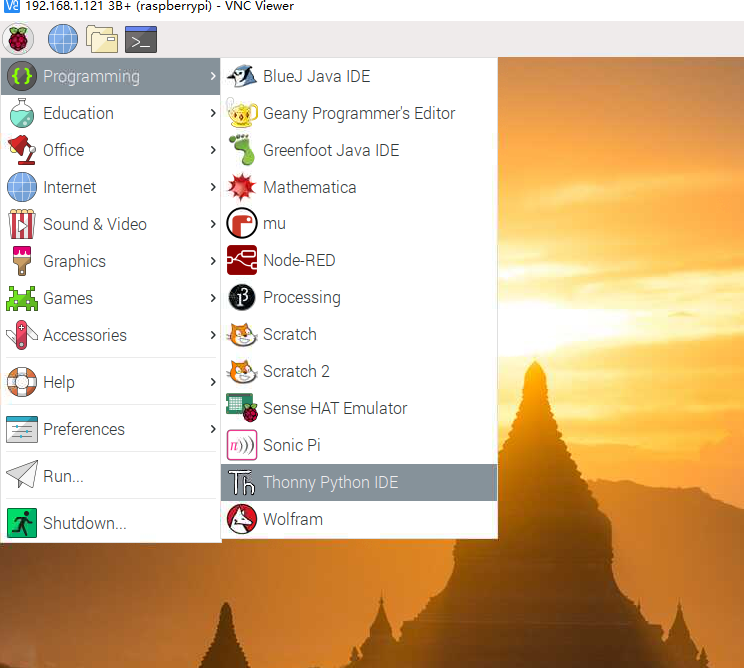
Task: Open the Accessories menu category
Action: click(111, 335)
